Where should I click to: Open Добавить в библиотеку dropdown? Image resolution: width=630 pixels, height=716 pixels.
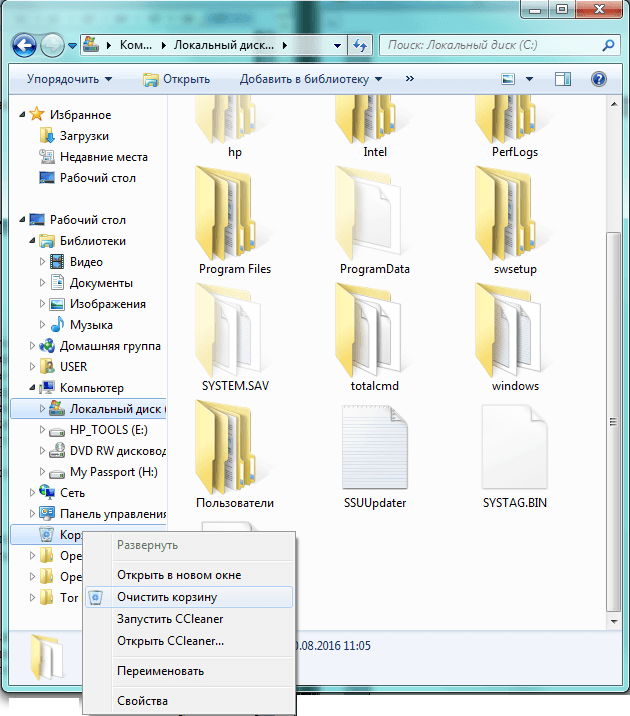(x=311, y=79)
